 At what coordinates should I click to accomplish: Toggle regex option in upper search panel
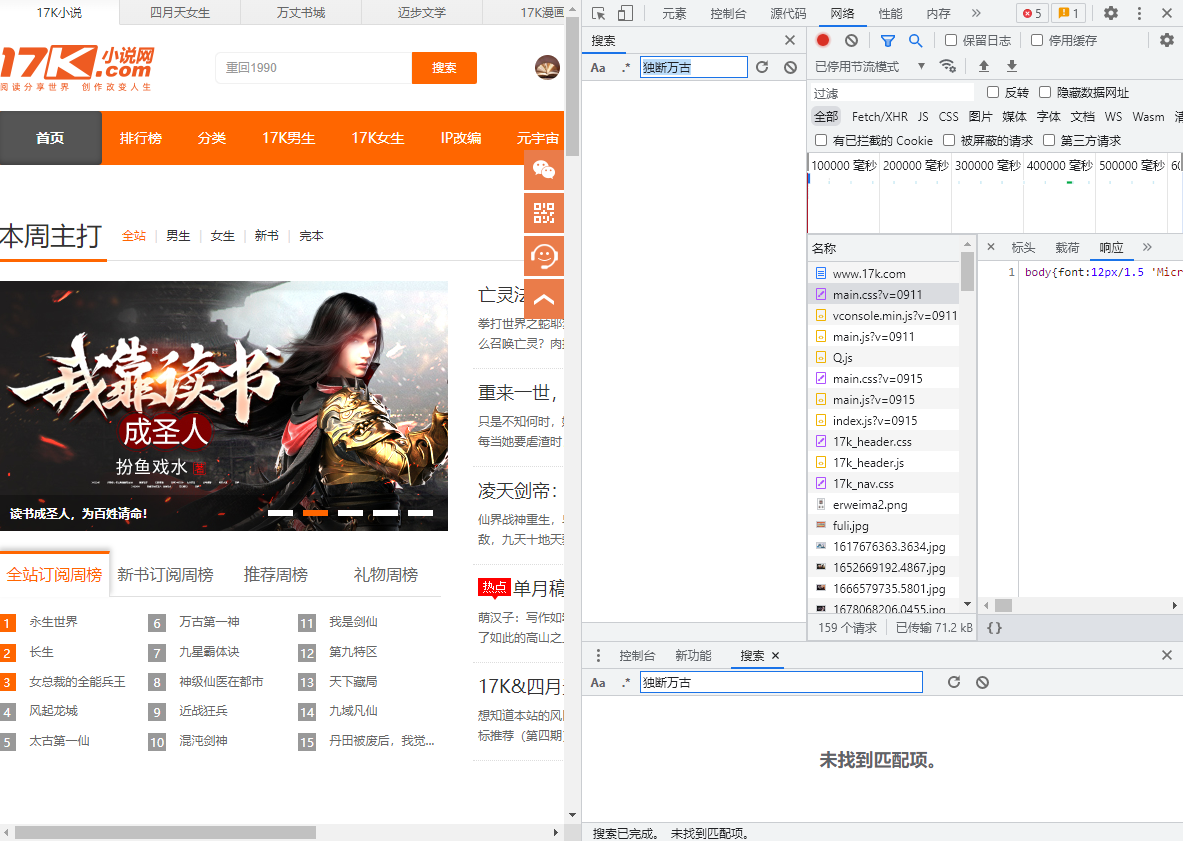coord(625,67)
